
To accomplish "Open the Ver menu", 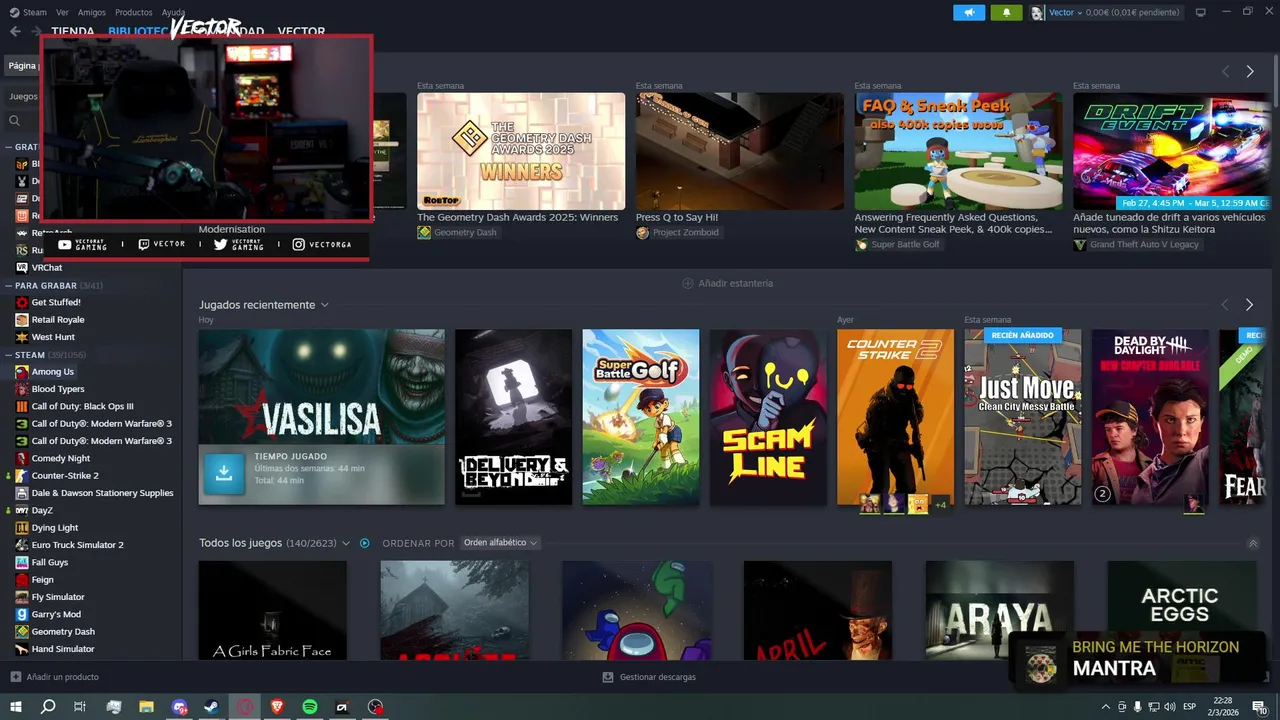I will [x=62, y=12].
